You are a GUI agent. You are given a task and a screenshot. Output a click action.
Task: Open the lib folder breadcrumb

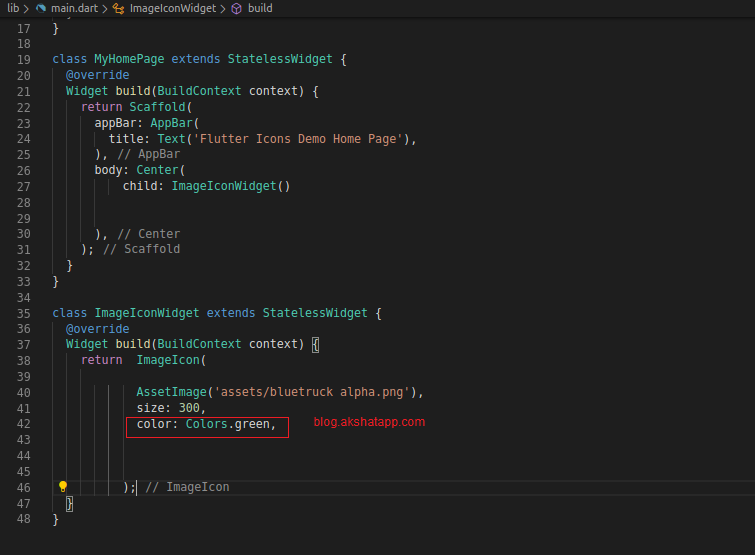pyautogui.click(x=13, y=8)
